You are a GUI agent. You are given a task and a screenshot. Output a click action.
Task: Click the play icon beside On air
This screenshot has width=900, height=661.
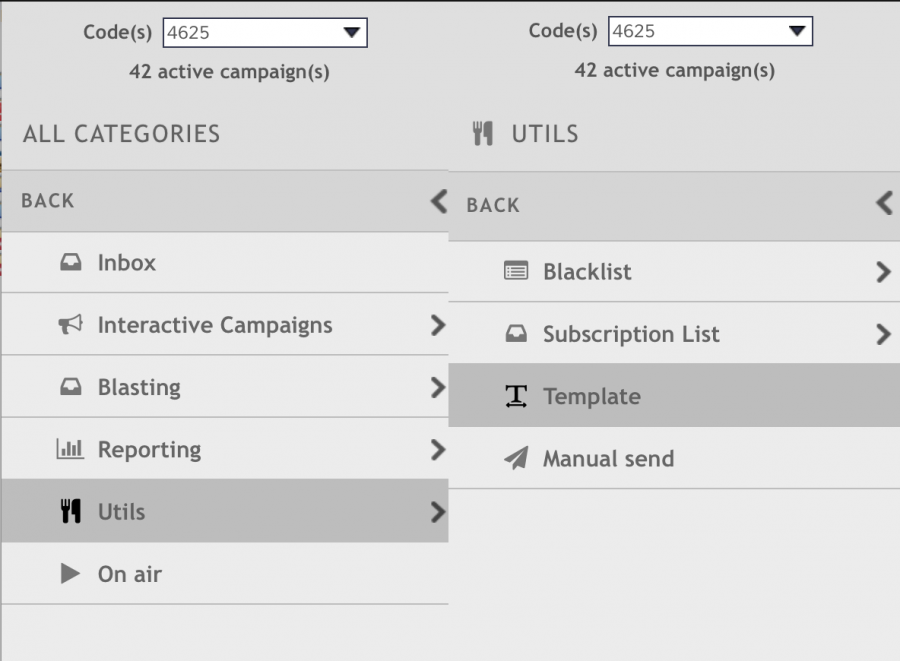coord(70,574)
